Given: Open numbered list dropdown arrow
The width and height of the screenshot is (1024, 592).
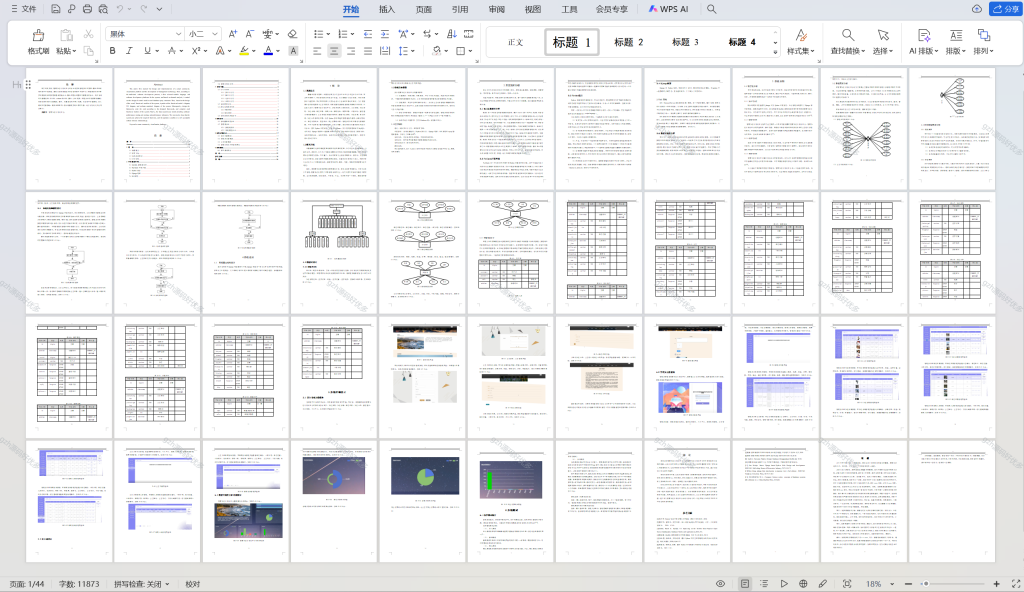Looking at the screenshot, I should pos(352,34).
